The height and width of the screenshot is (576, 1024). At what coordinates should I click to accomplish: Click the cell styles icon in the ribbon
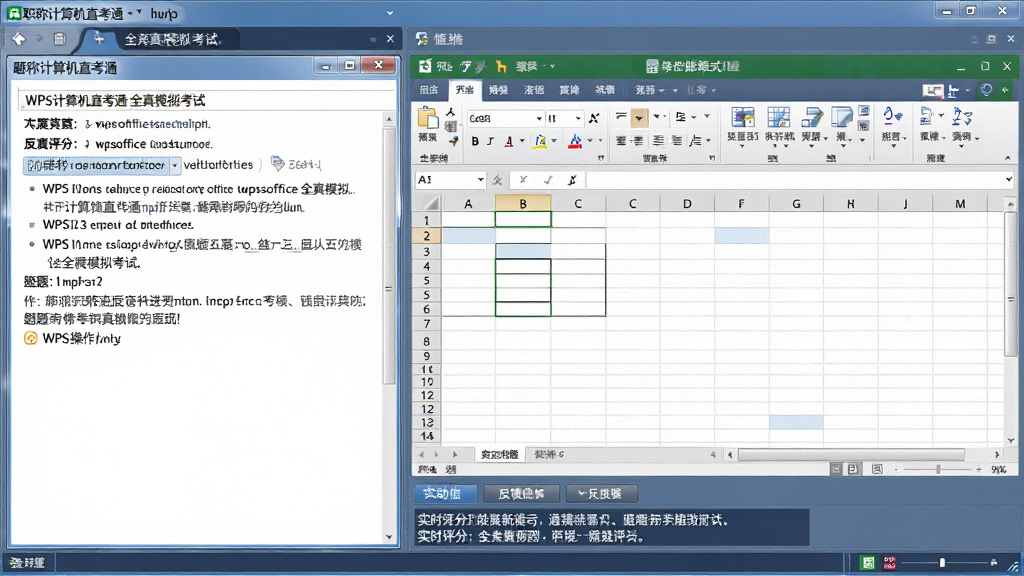812,118
